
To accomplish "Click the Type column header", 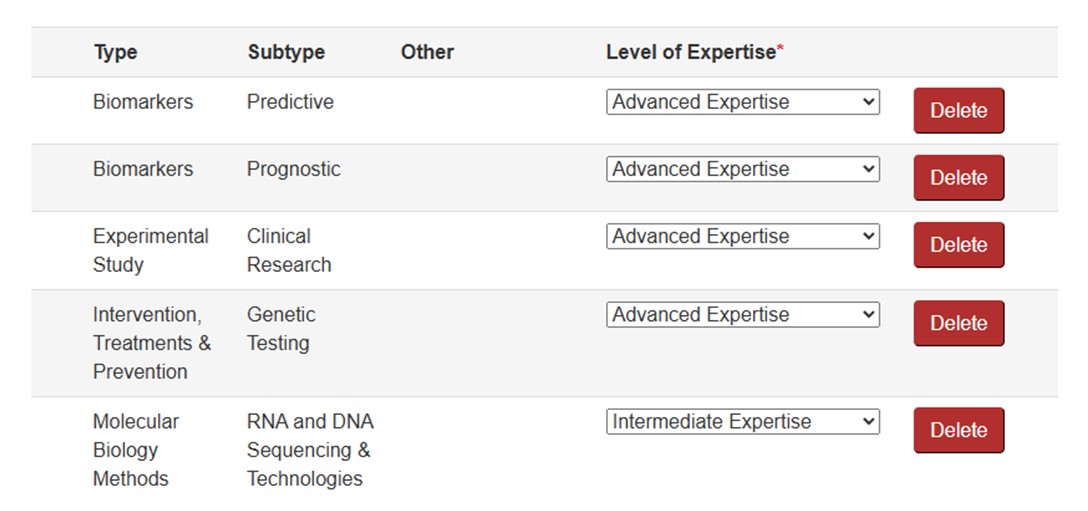I will click(115, 52).
